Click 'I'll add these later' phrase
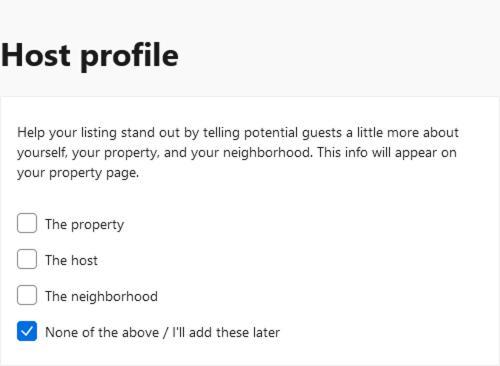 click(226, 332)
